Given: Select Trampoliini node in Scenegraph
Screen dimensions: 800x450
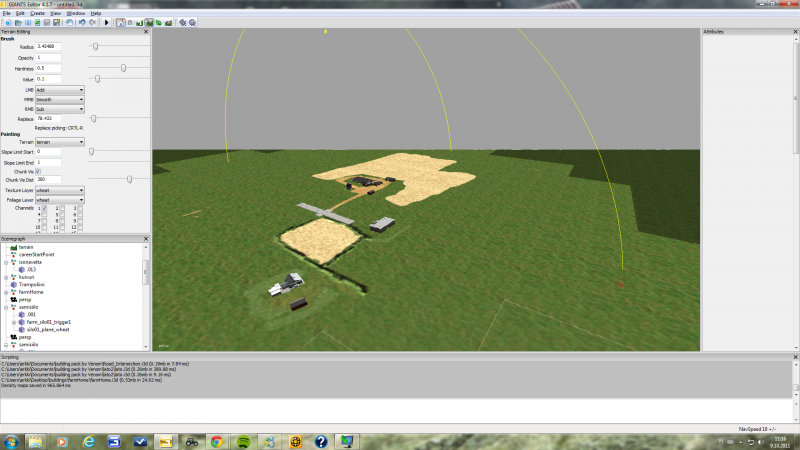Looking at the screenshot, I should pos(32,285).
